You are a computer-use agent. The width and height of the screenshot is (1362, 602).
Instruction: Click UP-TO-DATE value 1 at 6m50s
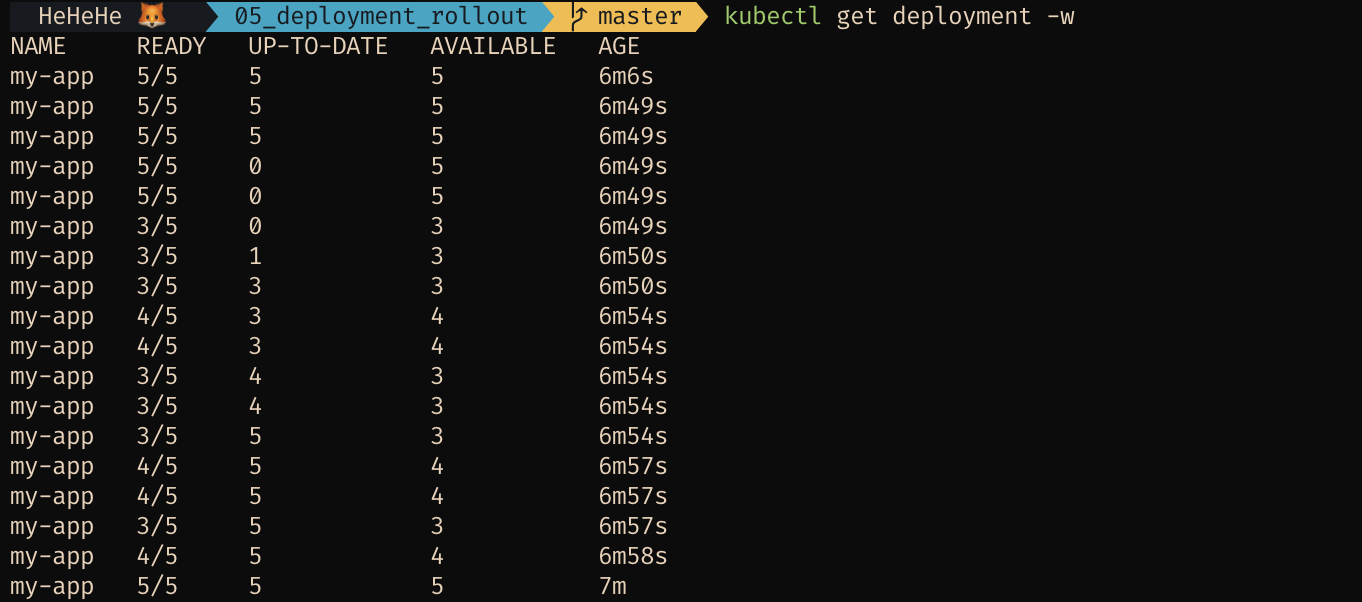(256, 256)
